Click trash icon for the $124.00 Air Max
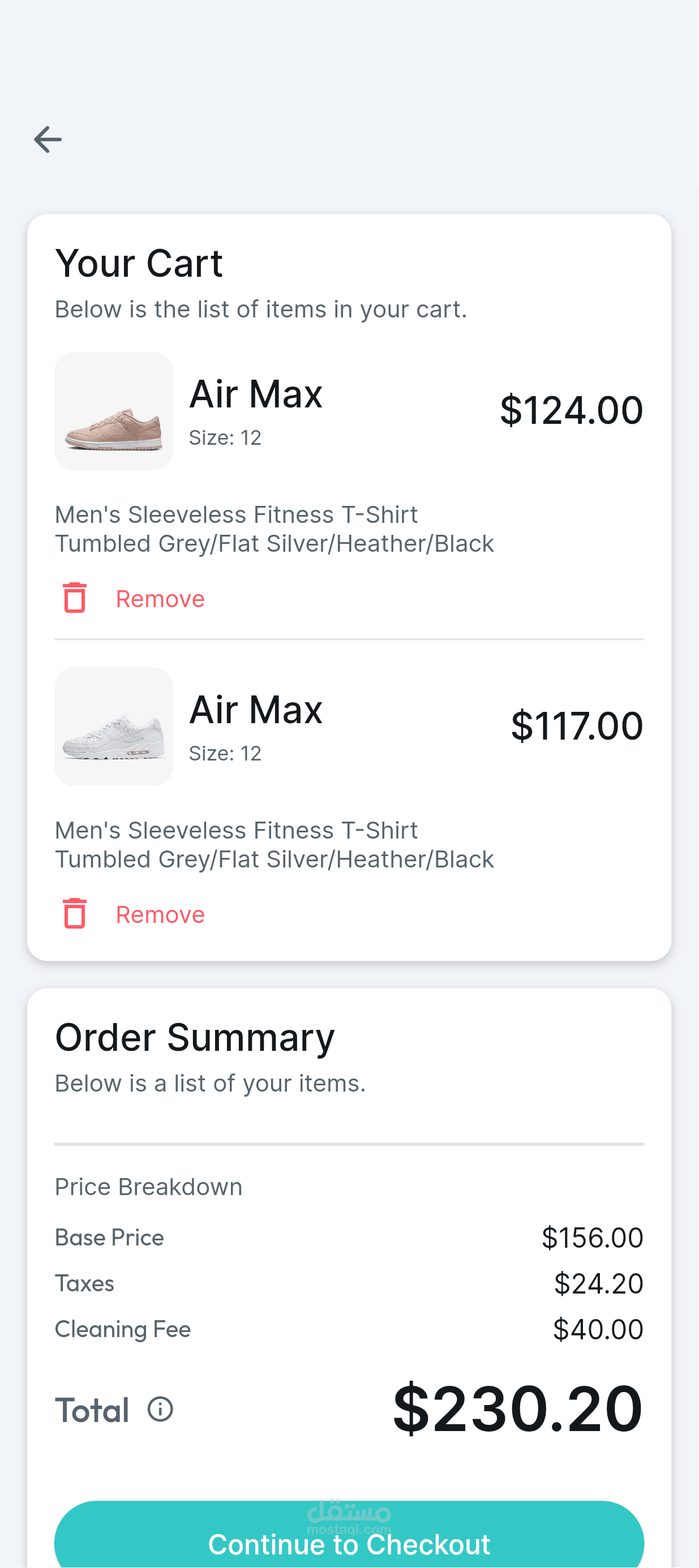Screen dimensions: 699x1568 click(x=75, y=597)
